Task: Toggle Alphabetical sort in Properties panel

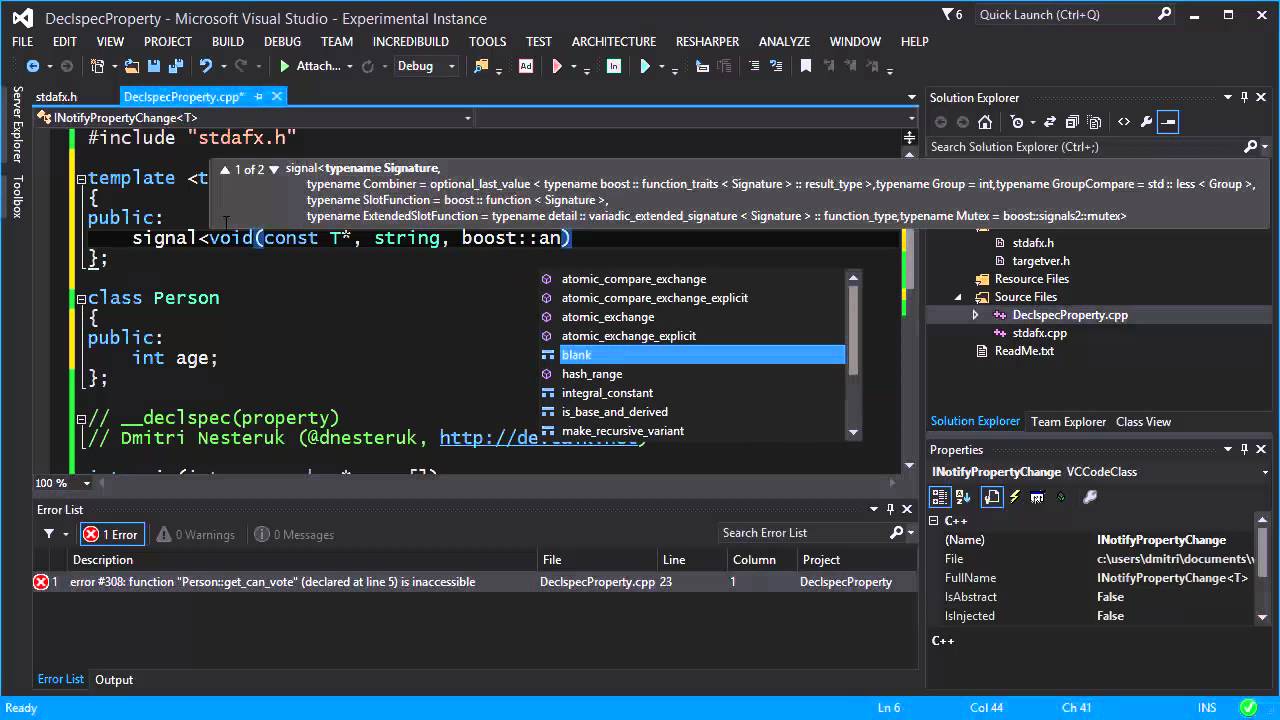Action: [962, 496]
